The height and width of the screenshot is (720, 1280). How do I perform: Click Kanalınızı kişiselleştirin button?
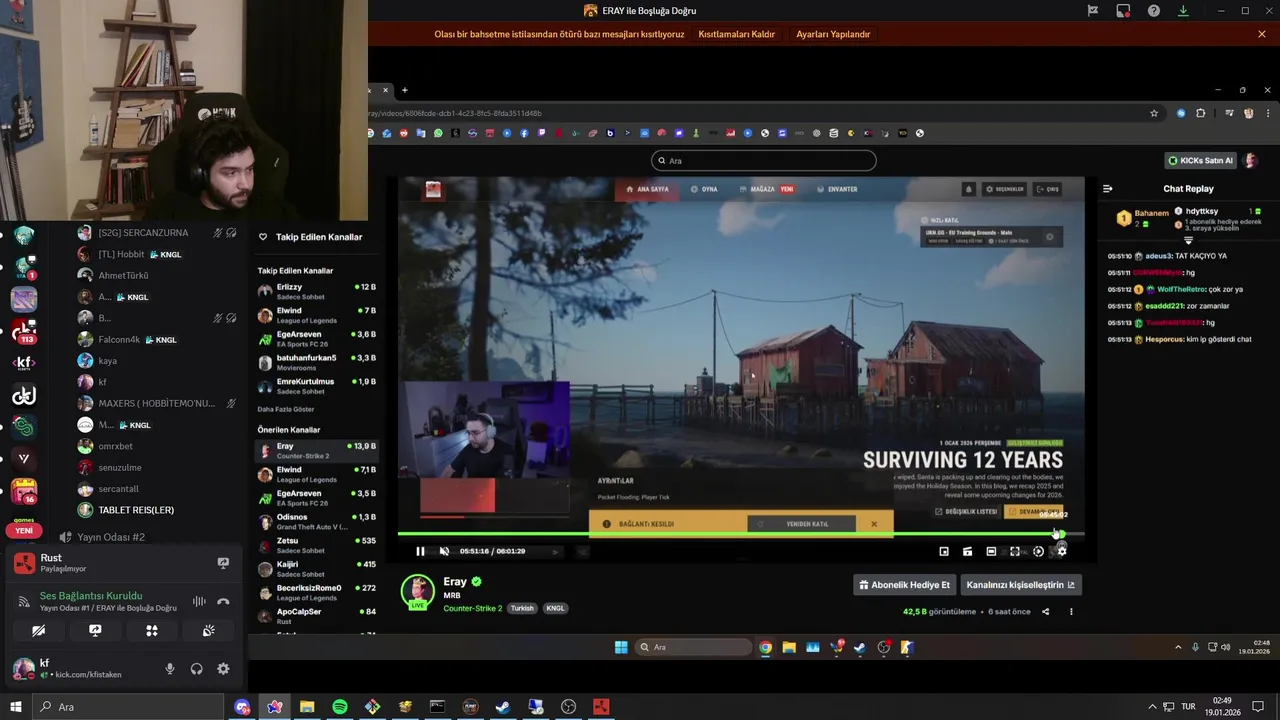coord(1020,585)
